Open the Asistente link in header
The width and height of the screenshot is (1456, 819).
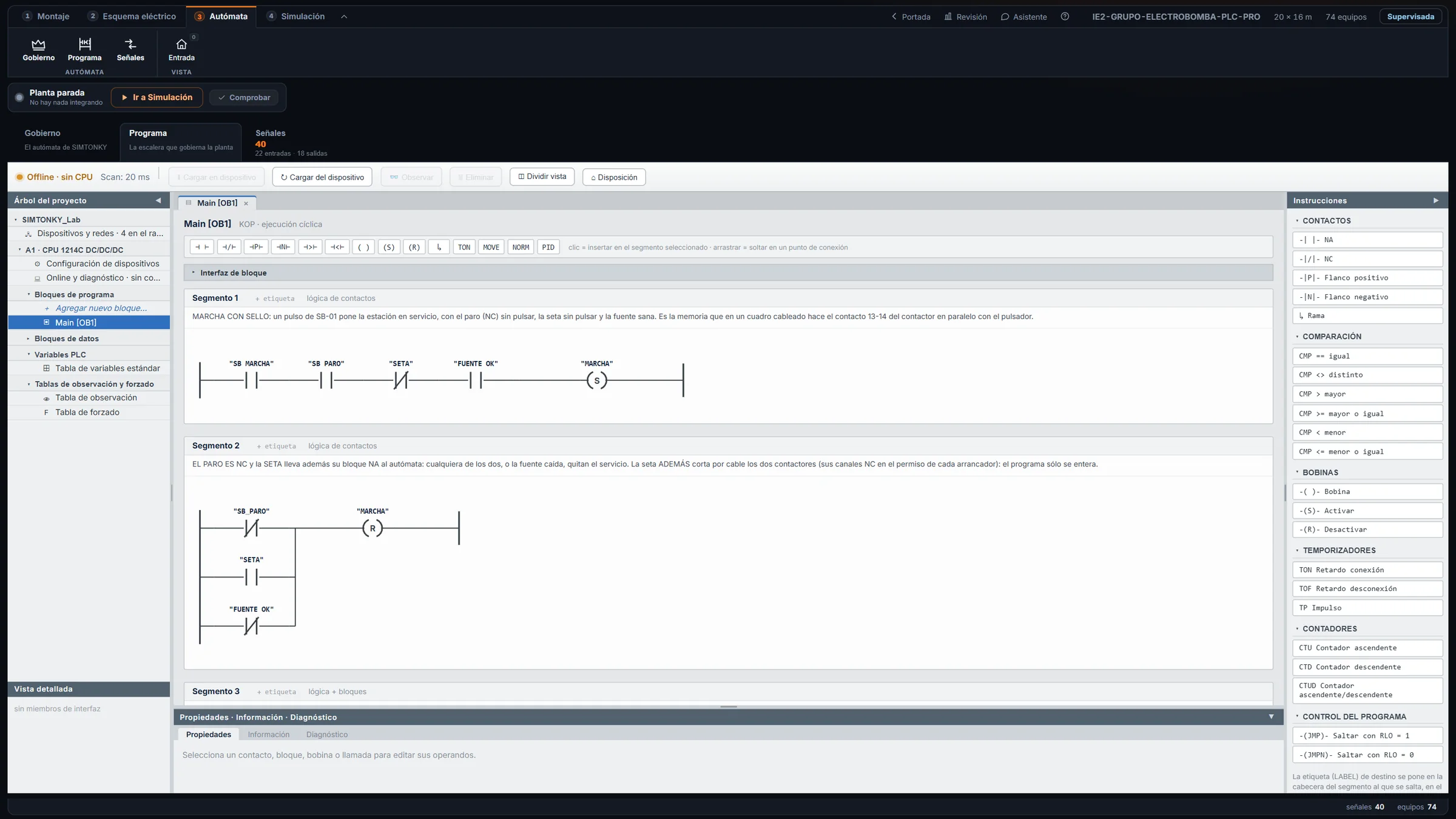coord(1023,16)
